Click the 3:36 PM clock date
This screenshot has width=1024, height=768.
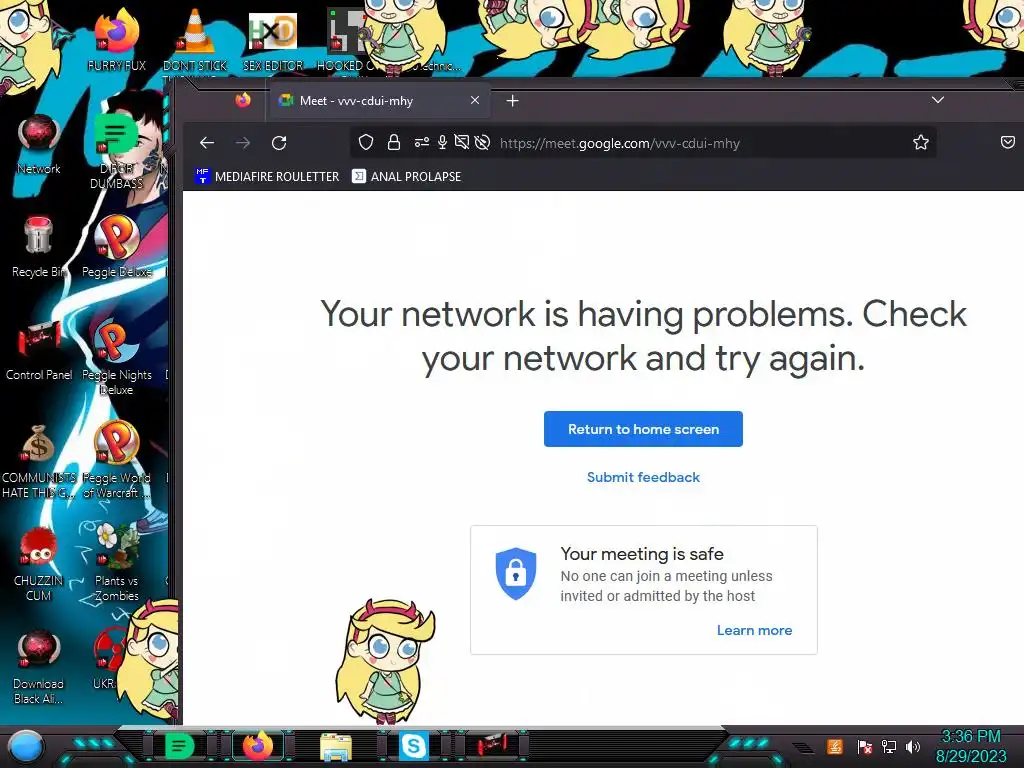click(x=971, y=746)
